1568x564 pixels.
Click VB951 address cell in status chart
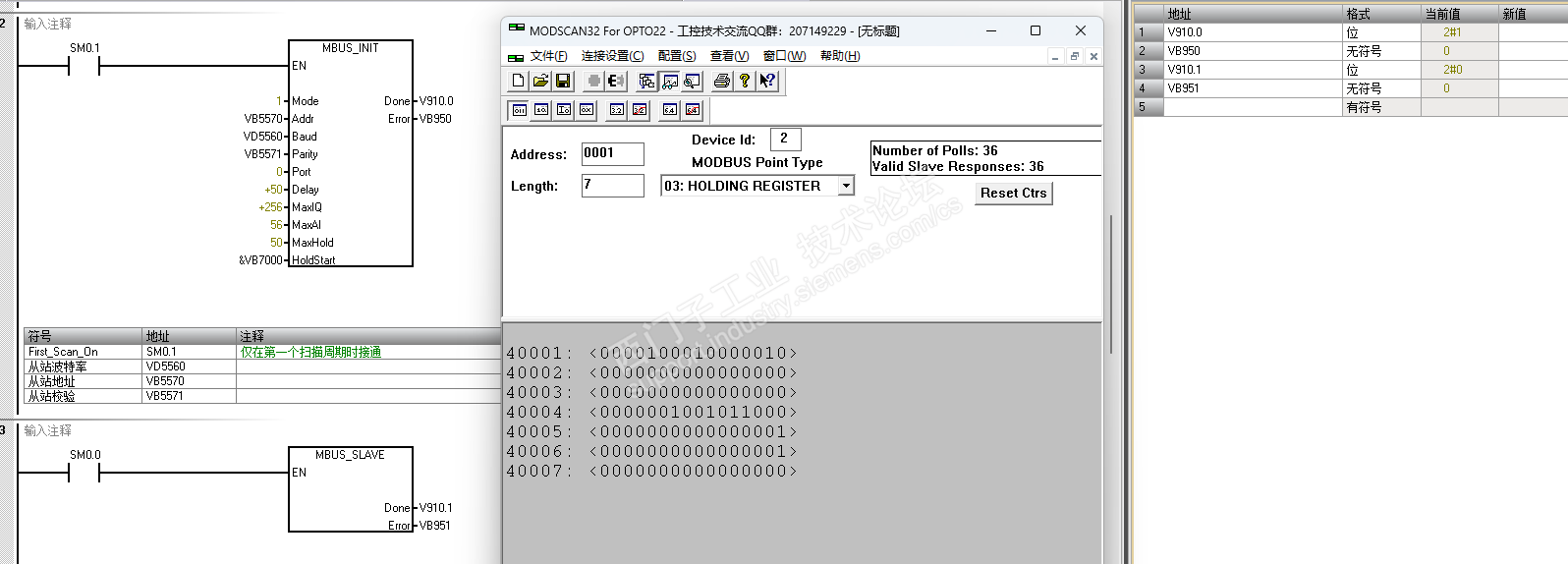point(1253,88)
